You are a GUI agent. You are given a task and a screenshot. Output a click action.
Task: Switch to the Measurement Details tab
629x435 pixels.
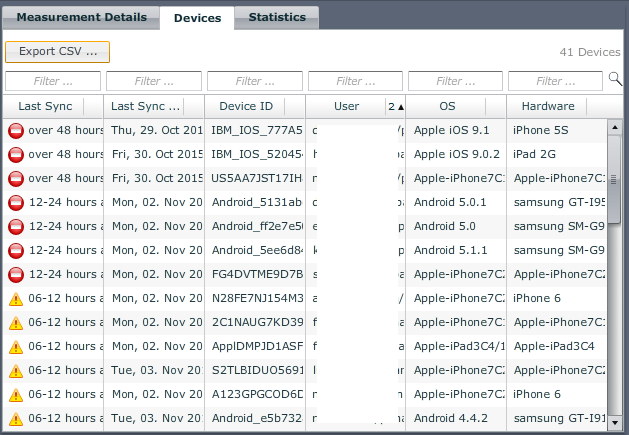point(82,17)
